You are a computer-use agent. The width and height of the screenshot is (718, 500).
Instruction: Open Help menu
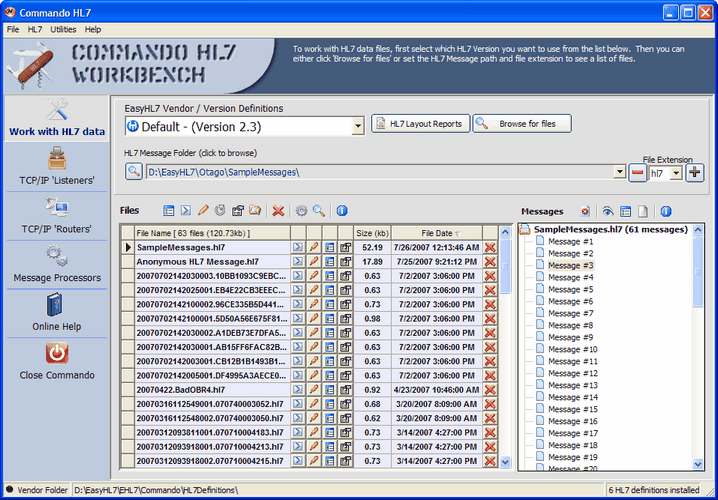tap(93, 29)
